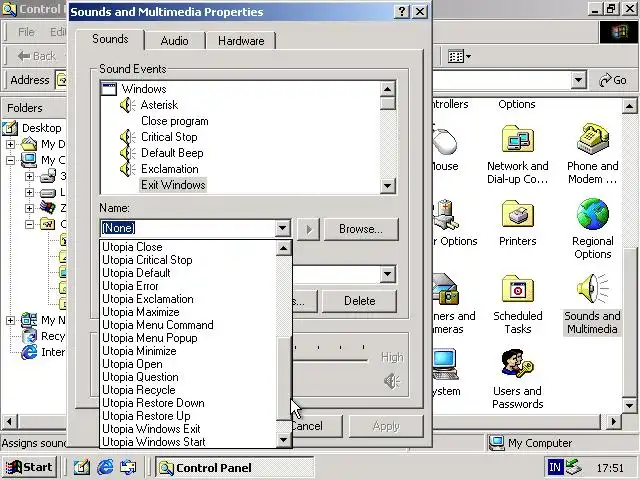Open Regional Options globe icon
Screen dimensions: 640x480
pyautogui.click(x=593, y=214)
